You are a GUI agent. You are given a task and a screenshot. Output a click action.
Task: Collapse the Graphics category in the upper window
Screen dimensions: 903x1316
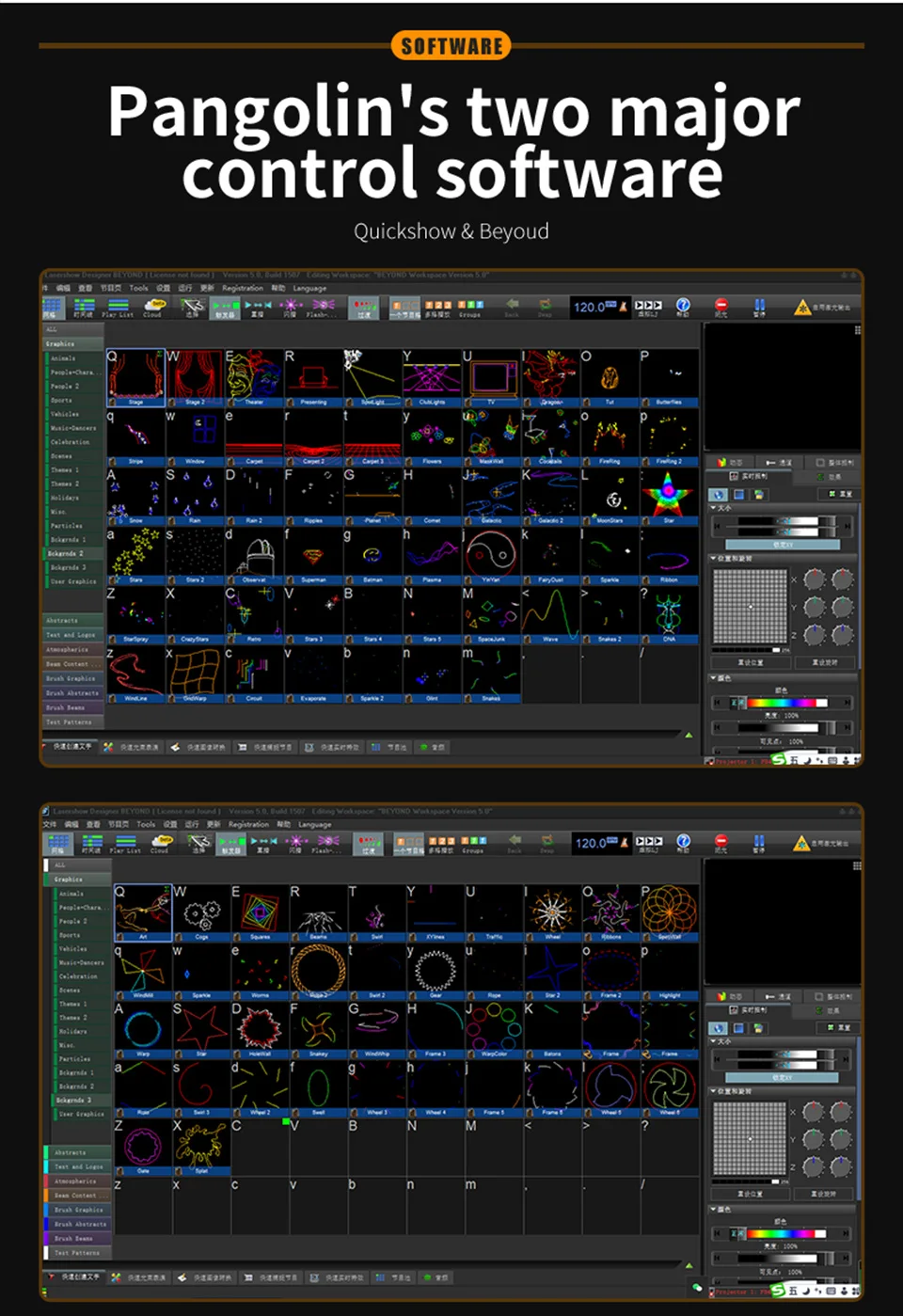(72, 343)
